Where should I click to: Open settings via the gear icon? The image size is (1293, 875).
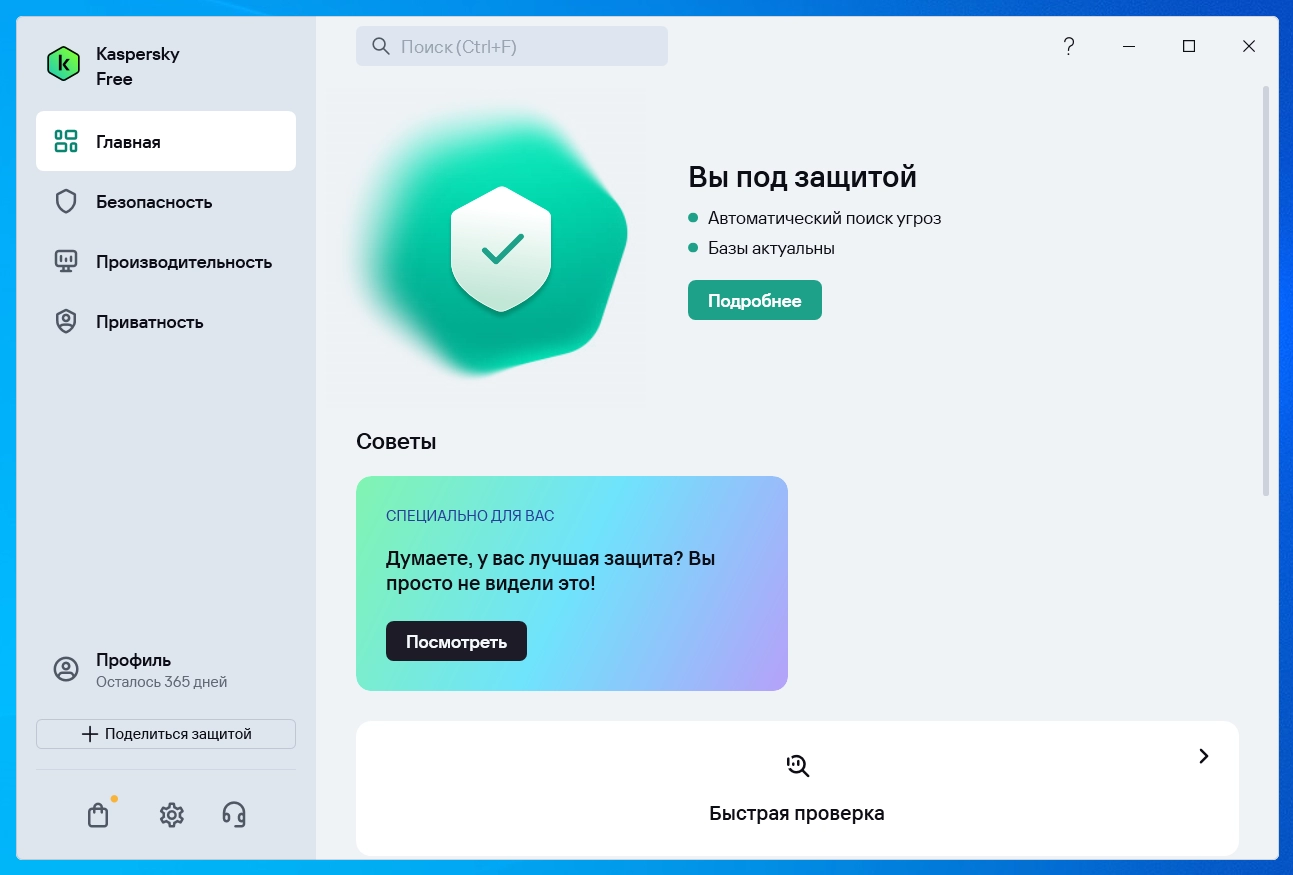172,815
